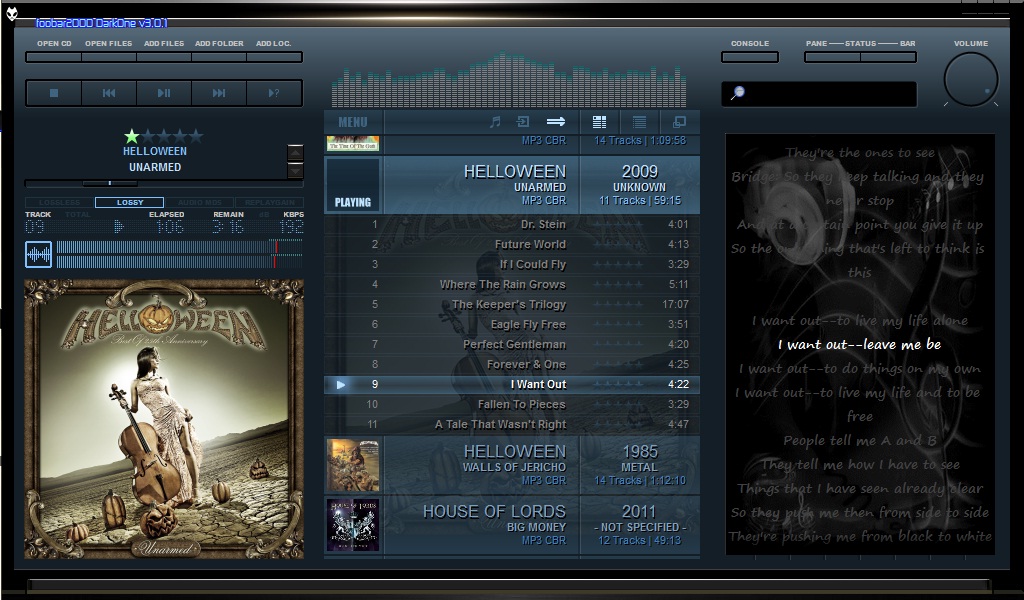Go to the previous track
The image size is (1024, 600).
point(109,93)
